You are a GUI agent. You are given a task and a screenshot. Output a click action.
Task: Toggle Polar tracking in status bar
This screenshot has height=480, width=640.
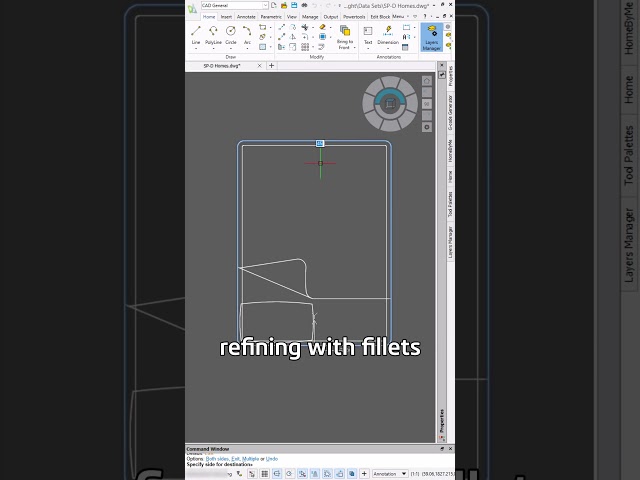point(289,474)
